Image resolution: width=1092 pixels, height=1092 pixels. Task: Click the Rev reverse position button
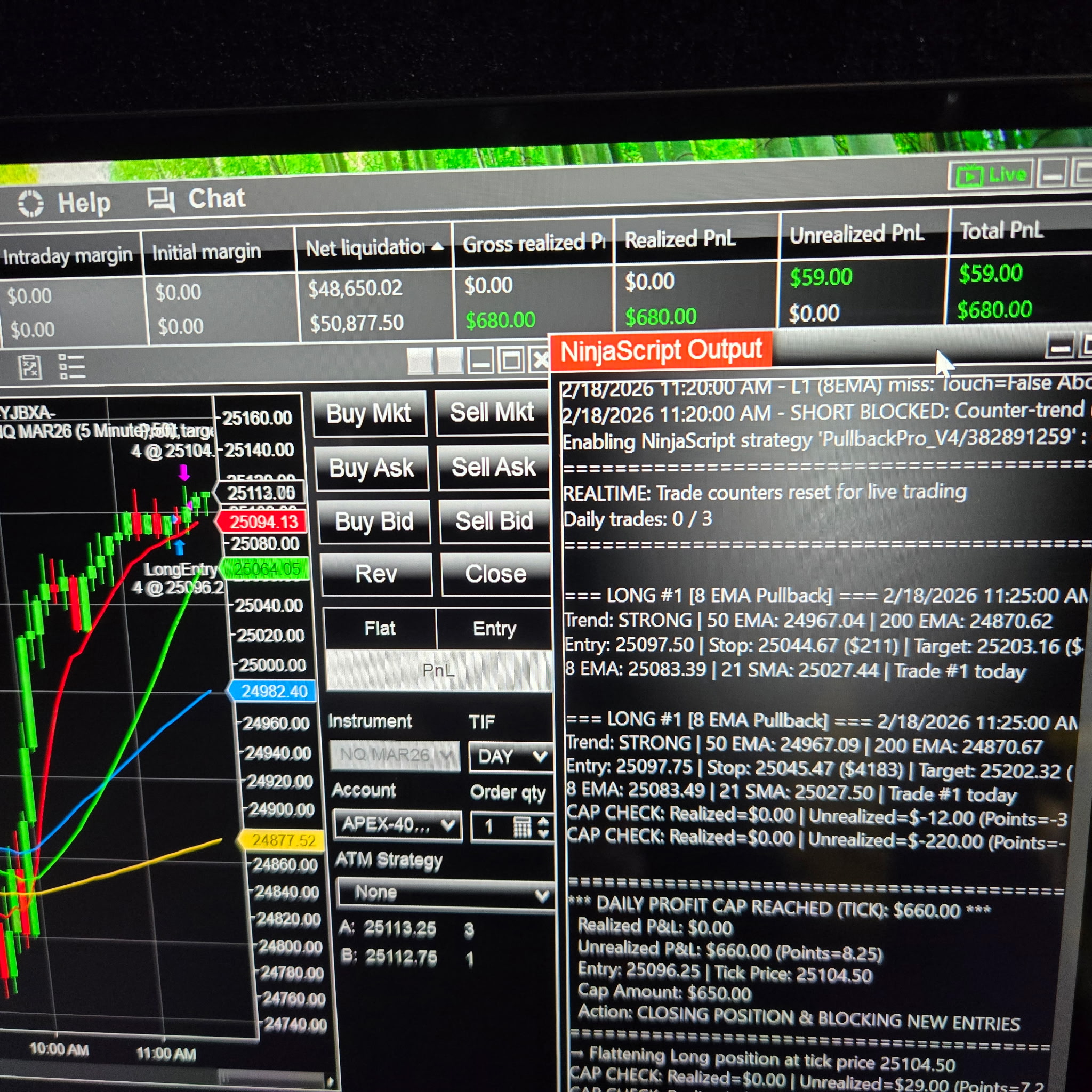click(x=376, y=574)
